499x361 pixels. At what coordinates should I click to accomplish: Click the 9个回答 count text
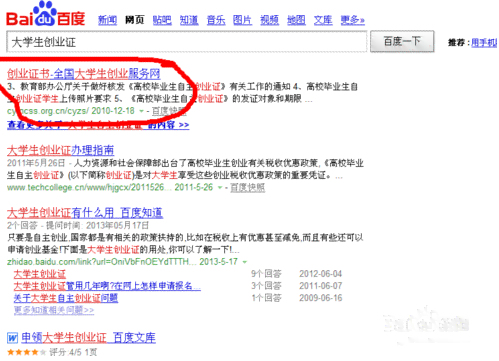point(266,274)
